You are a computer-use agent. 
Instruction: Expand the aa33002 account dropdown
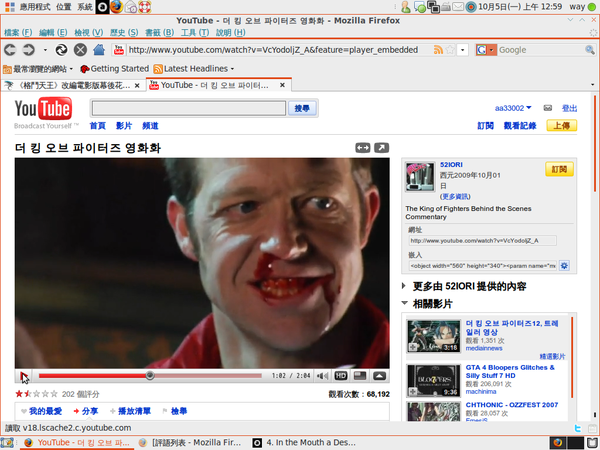click(x=529, y=108)
